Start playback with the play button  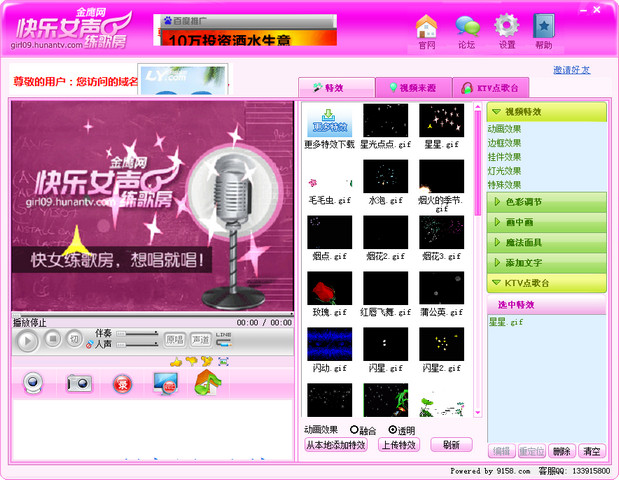(x=27, y=340)
